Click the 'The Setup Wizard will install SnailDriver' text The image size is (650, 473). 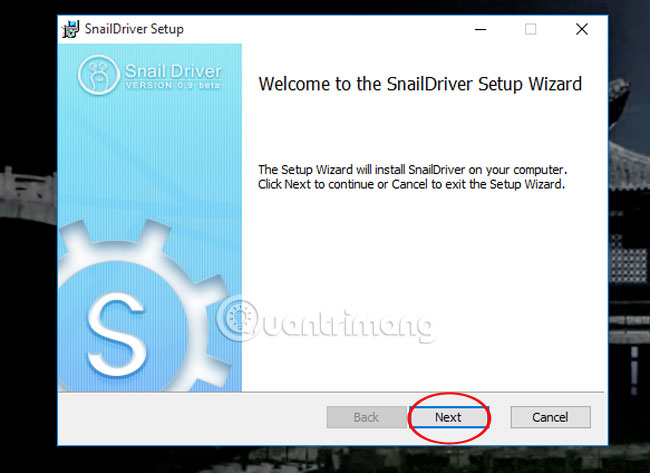point(413,170)
